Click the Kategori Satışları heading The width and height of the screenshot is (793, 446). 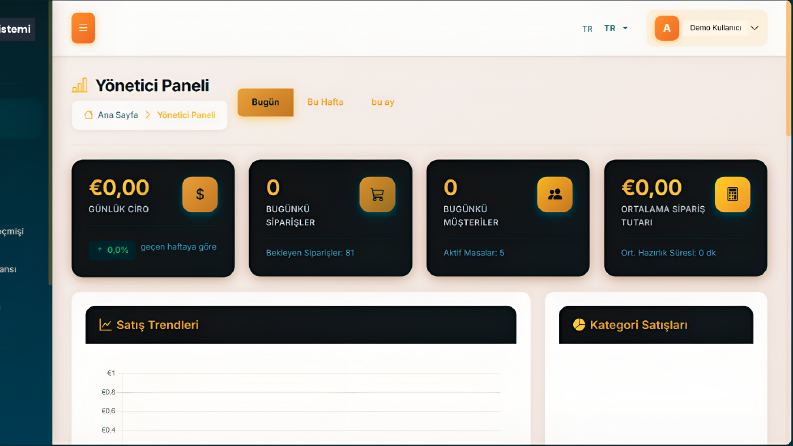coord(638,325)
